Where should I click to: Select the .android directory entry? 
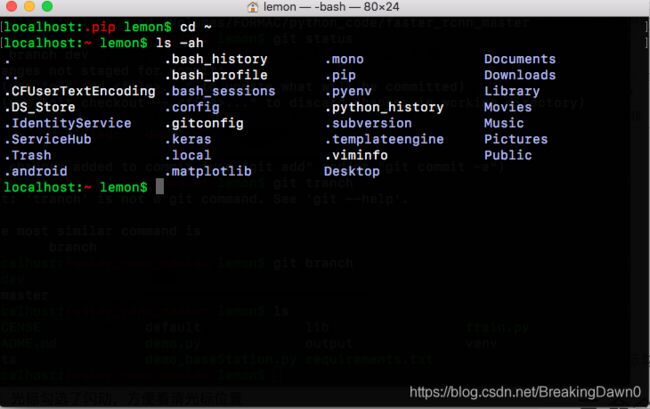pyautogui.click(x=36, y=171)
